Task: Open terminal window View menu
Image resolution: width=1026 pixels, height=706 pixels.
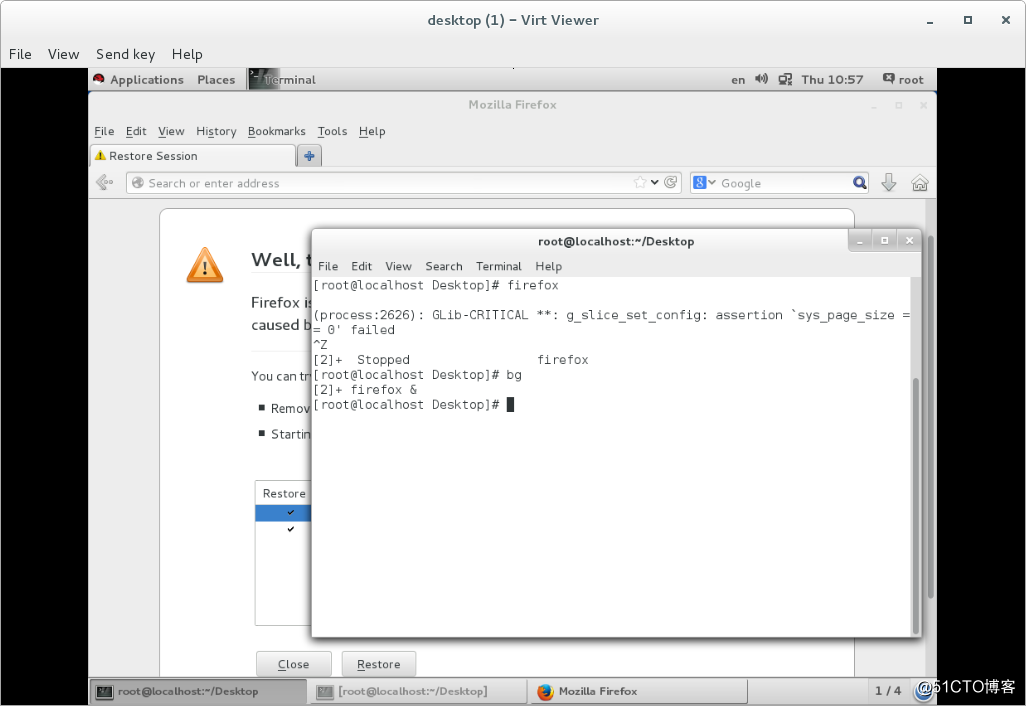Action: [x=398, y=266]
